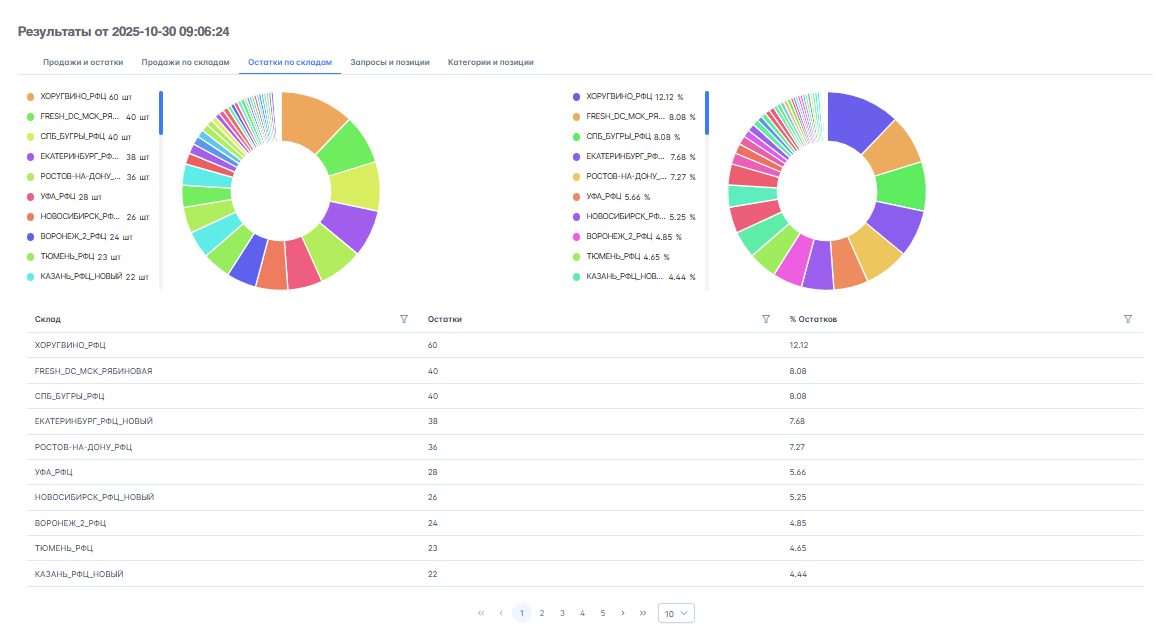Viewport: 1174px width, 644px height.
Task: Go to page 3 of results
Action: click(x=562, y=613)
